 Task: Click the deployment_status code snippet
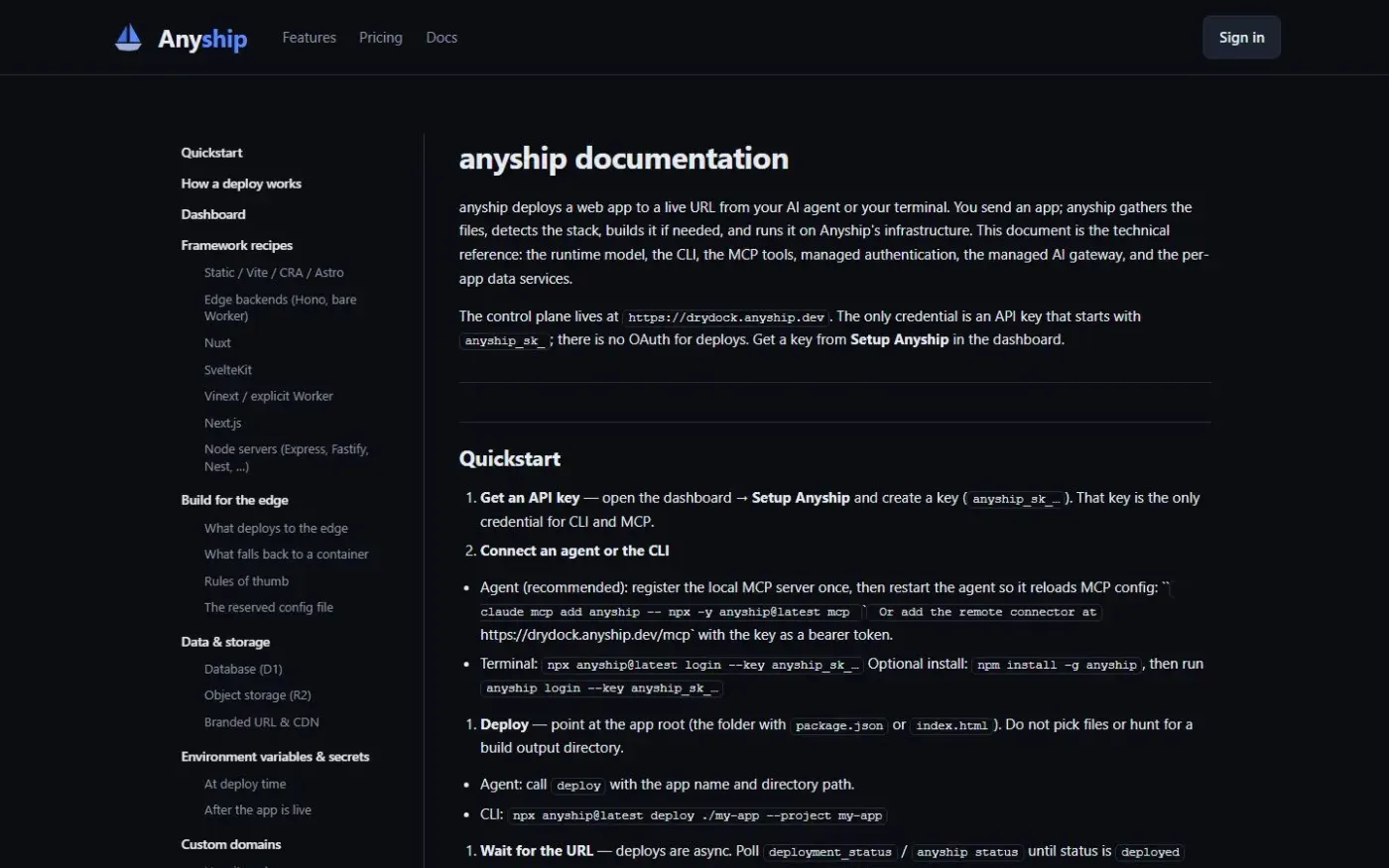(x=830, y=852)
